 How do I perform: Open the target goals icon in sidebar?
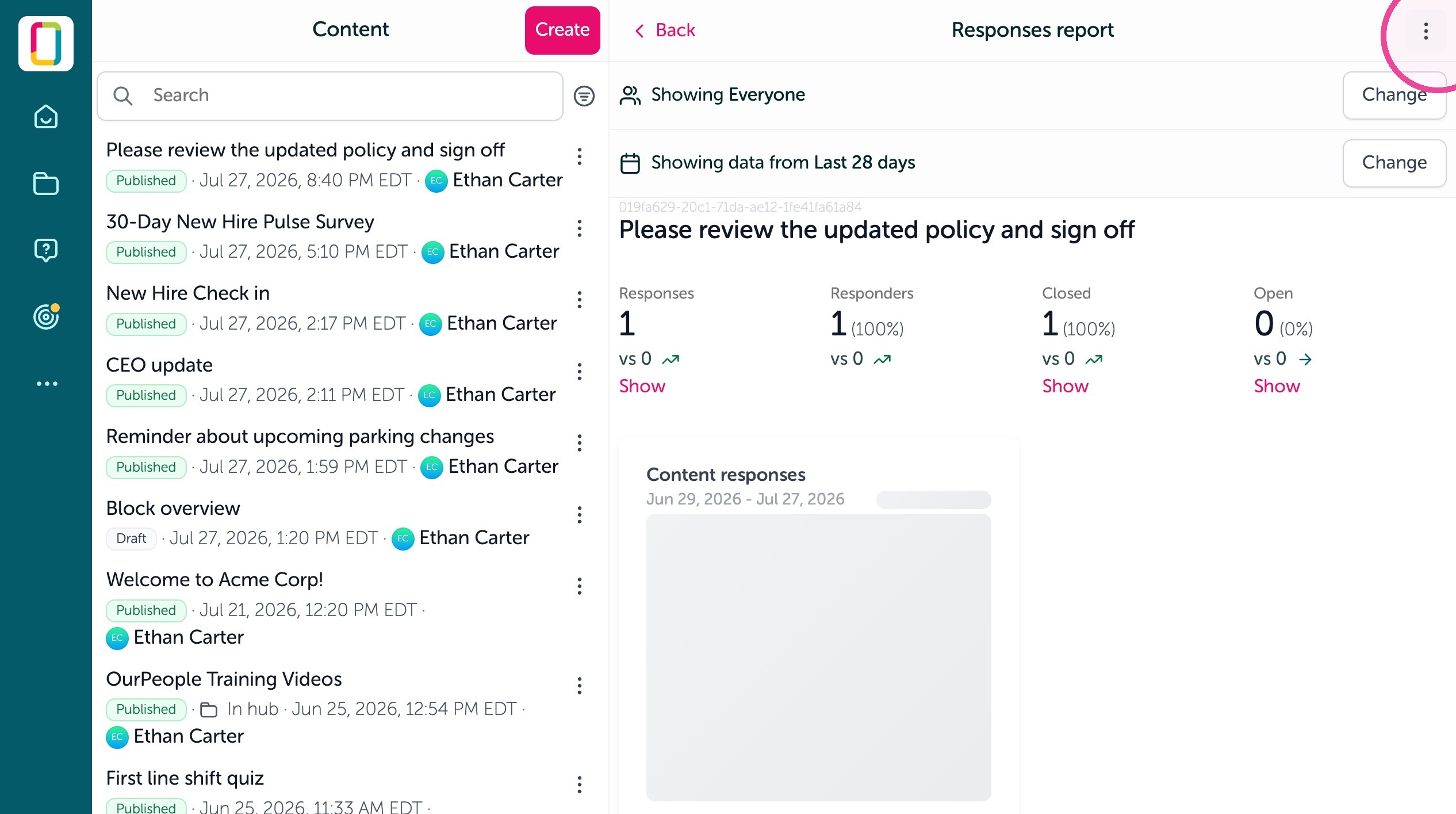(x=46, y=316)
